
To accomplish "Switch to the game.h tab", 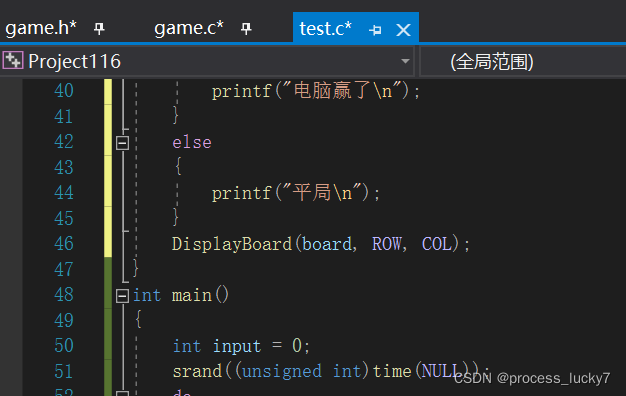I will [x=41, y=28].
